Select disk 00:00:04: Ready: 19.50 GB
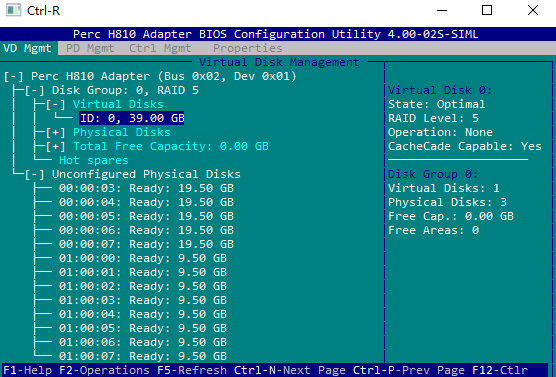556x377 pixels. pyautogui.click(x=146, y=203)
